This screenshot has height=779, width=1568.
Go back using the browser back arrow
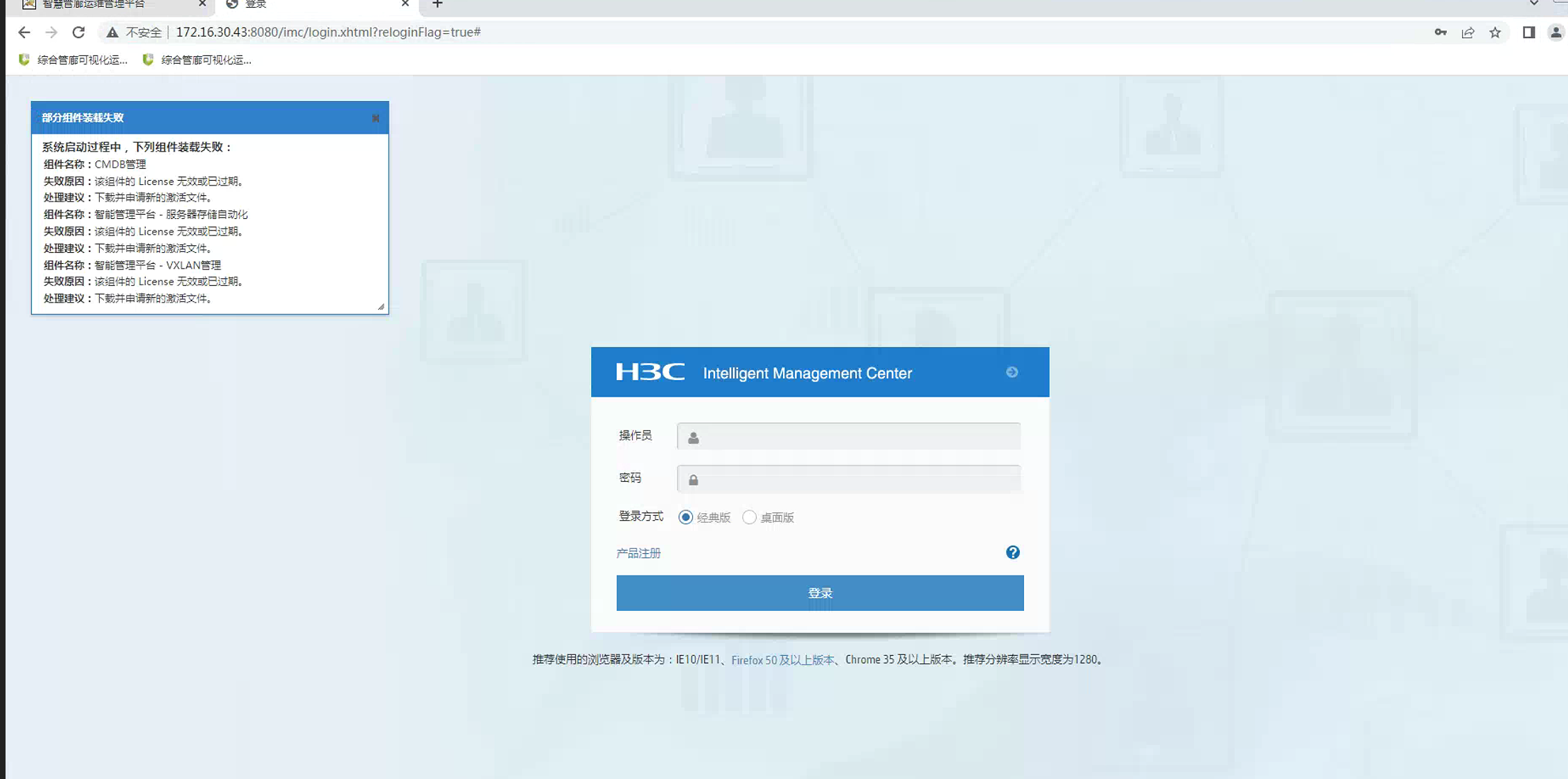pos(24,33)
